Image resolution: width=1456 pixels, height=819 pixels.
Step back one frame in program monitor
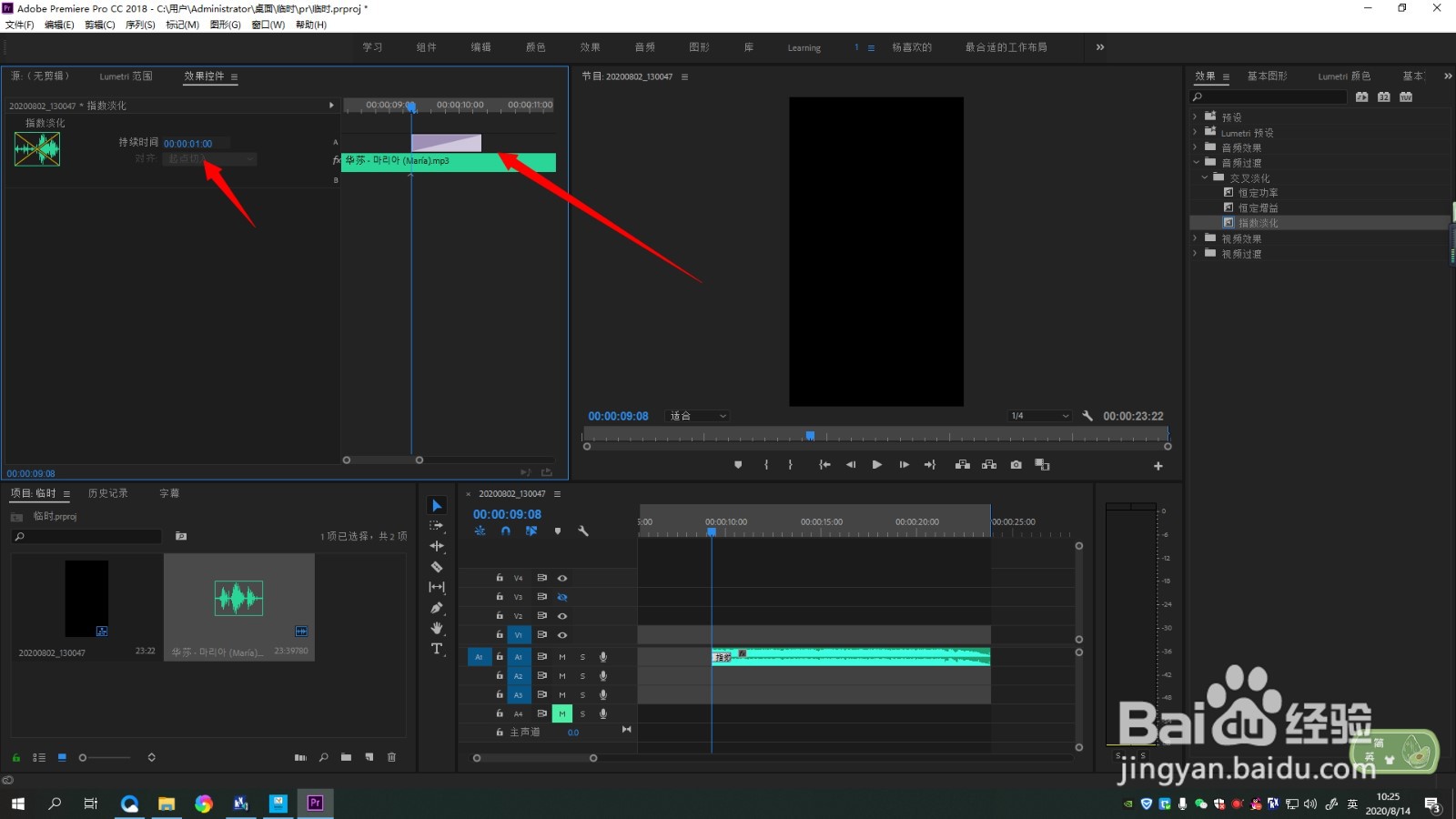pos(851,465)
